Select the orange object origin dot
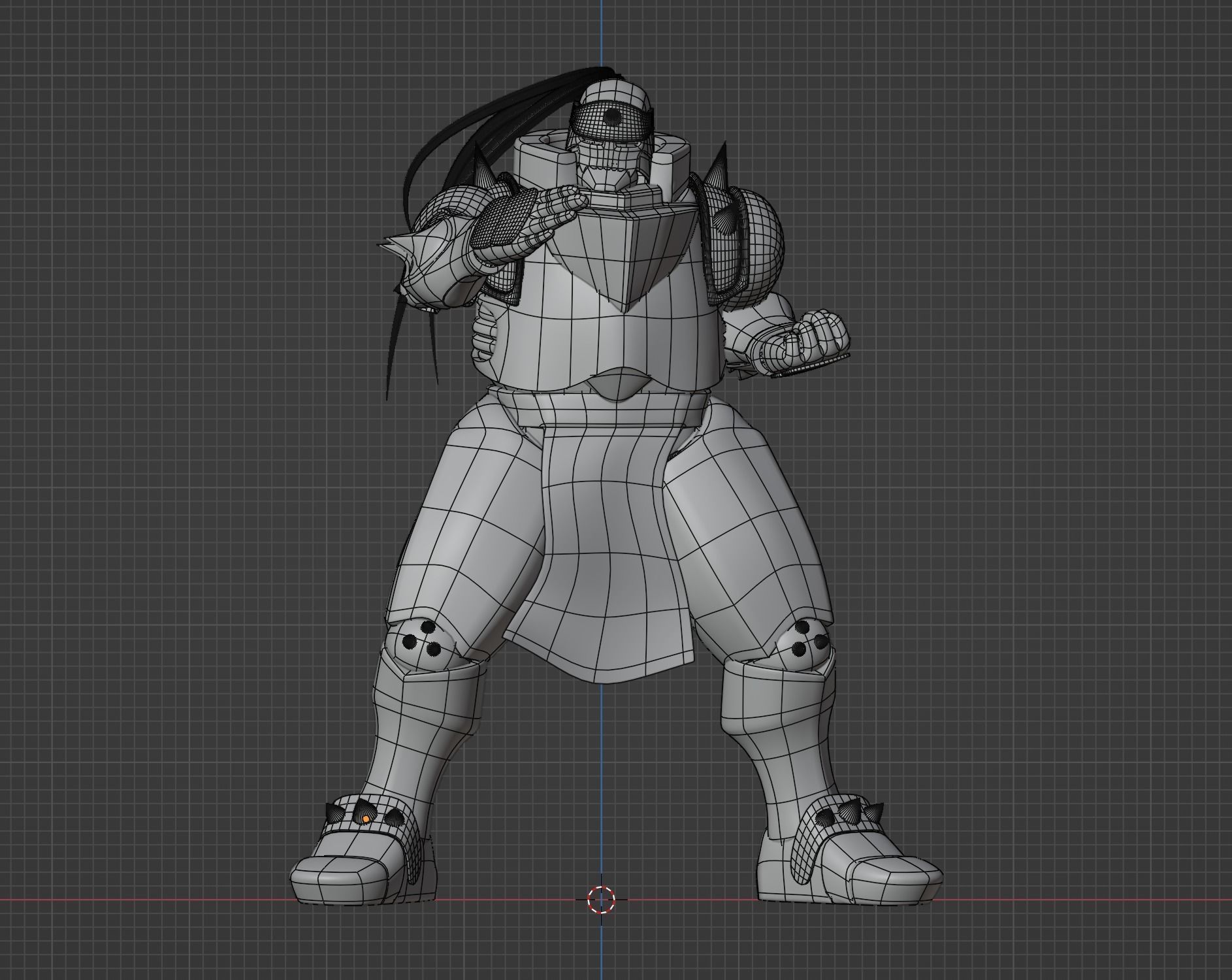 366,819
